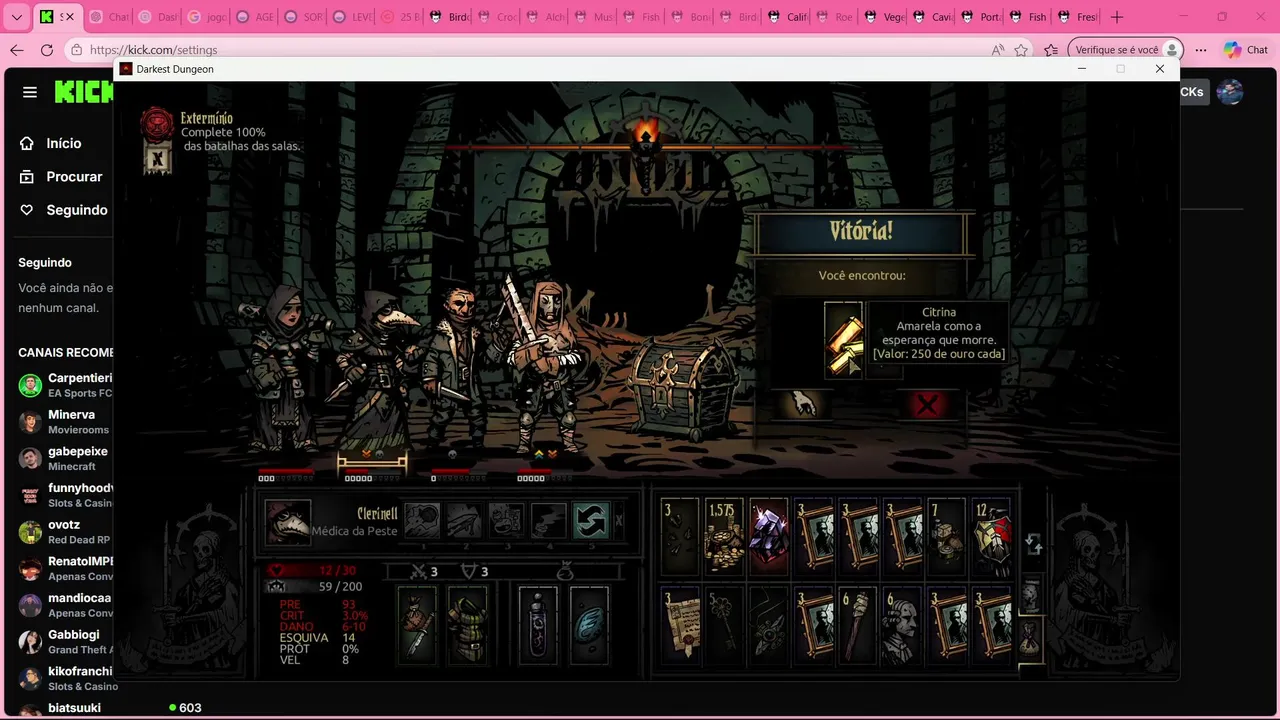Select the deed scroll stack in inventory
The height and width of the screenshot is (720, 1280).
click(x=680, y=625)
